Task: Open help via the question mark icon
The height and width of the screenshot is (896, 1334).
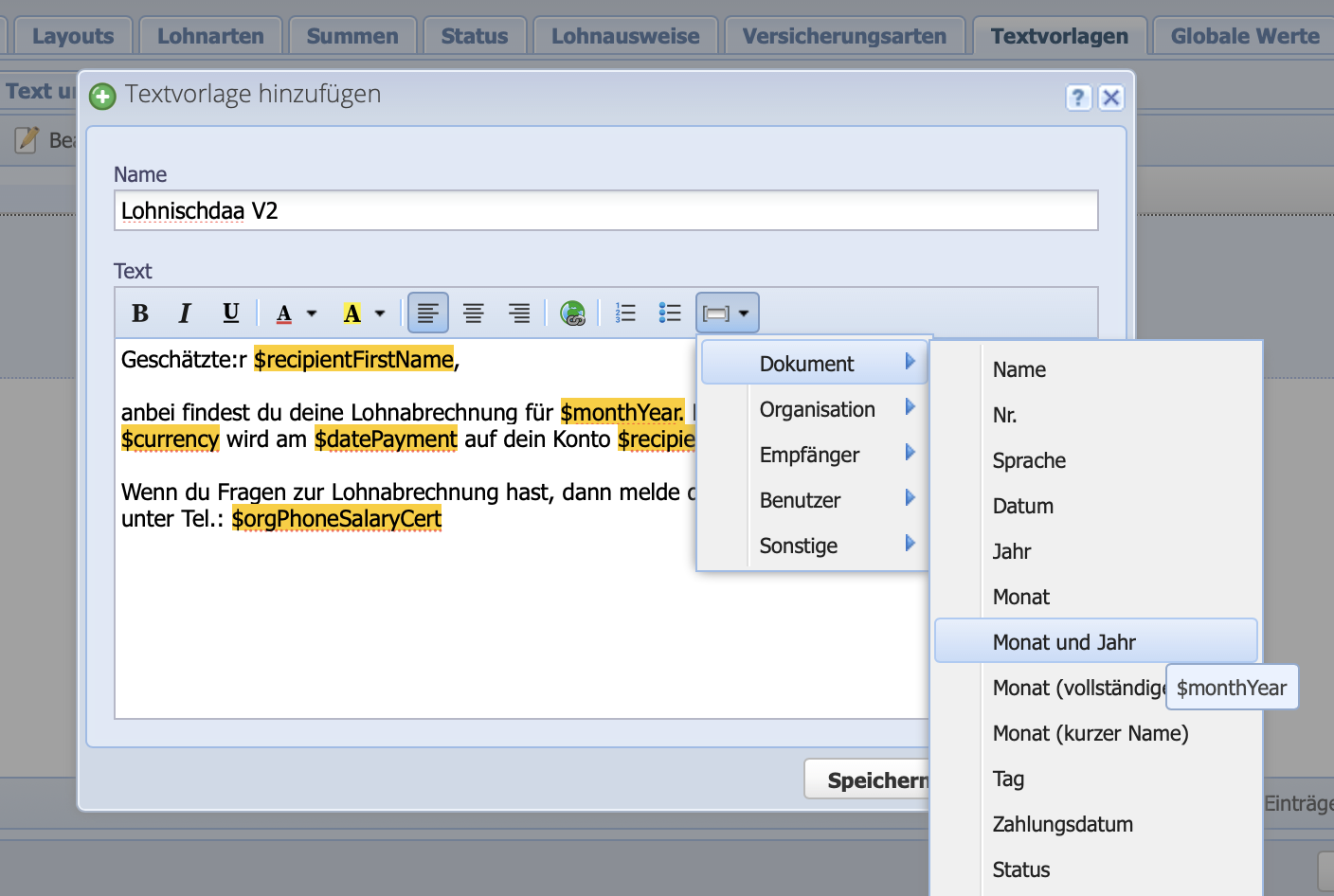Action: click(1078, 97)
